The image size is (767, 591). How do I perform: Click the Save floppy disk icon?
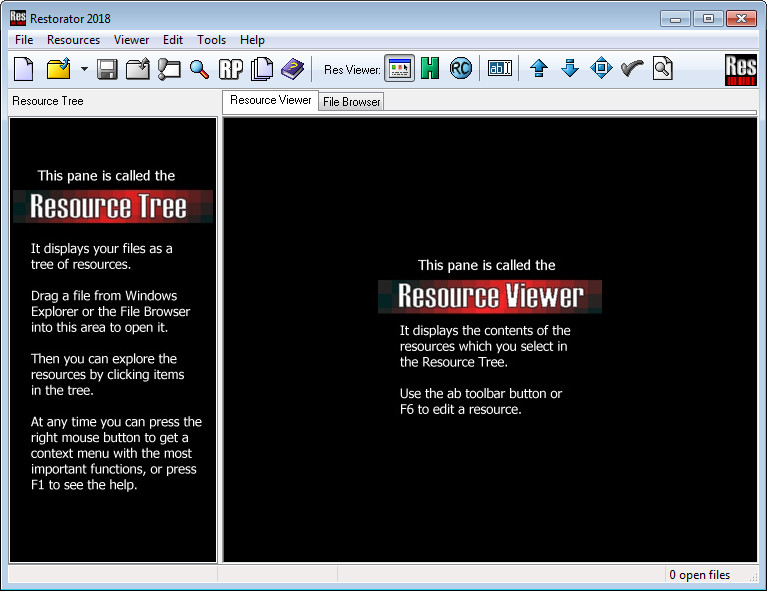click(107, 69)
